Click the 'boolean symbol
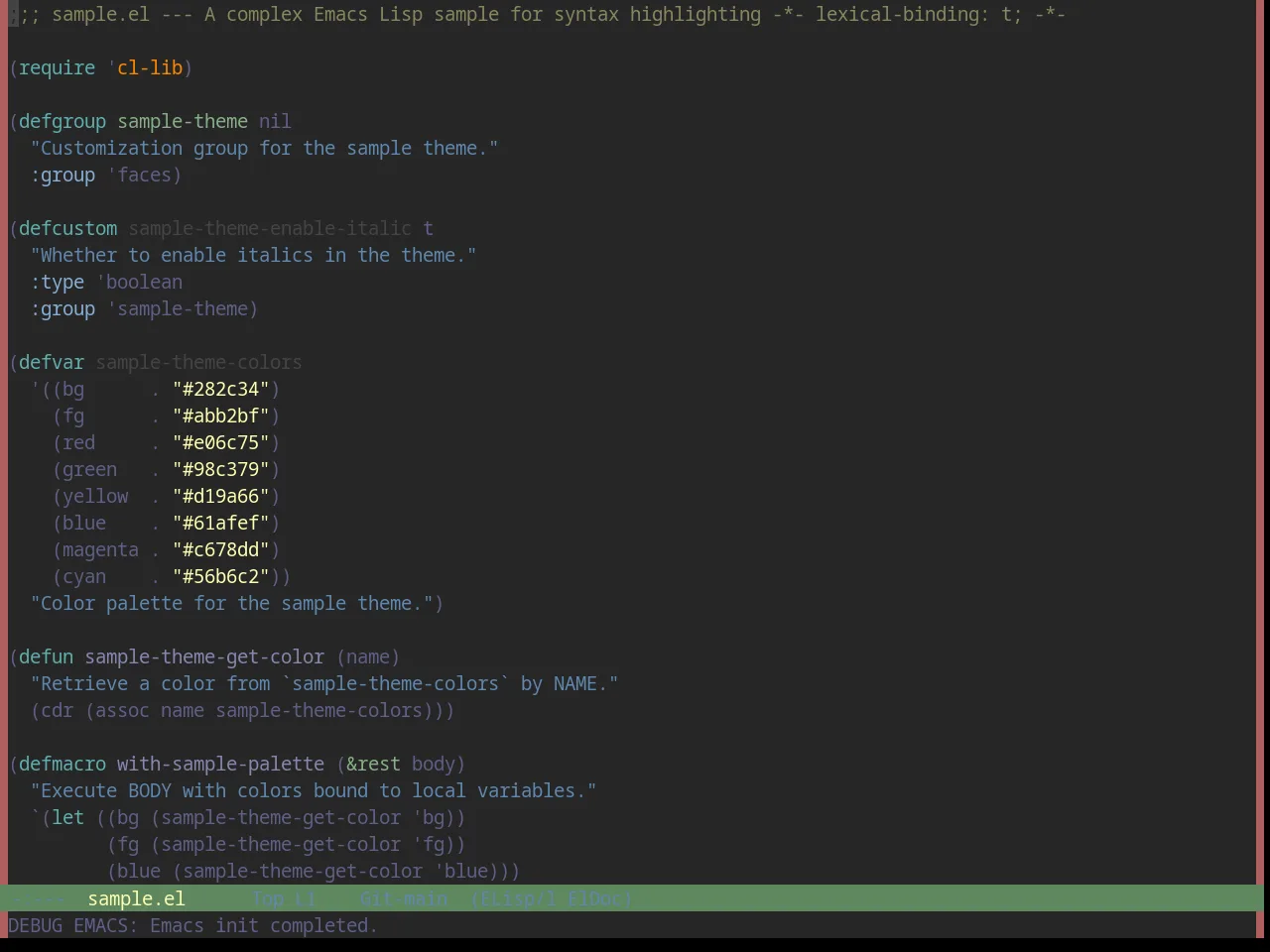This screenshot has height=952, width=1270. pyautogui.click(x=139, y=282)
